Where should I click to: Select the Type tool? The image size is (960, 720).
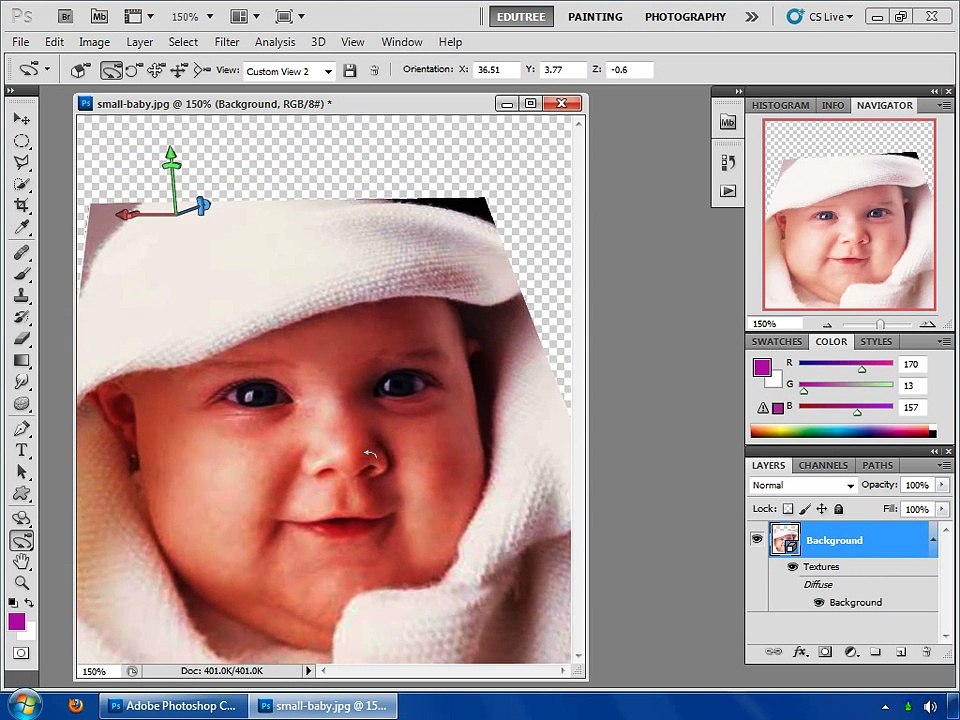21,450
